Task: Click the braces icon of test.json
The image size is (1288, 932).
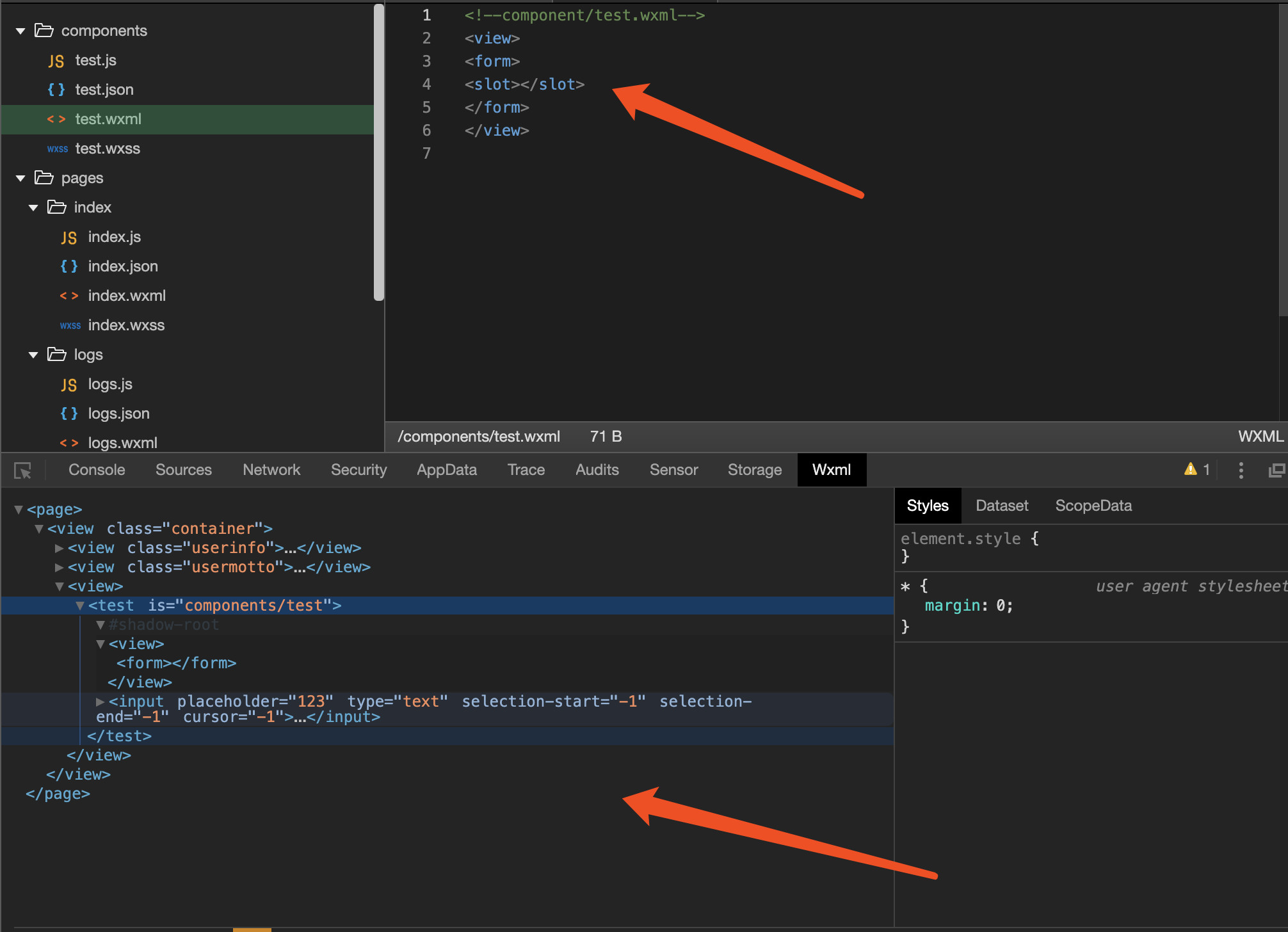Action: click(56, 90)
